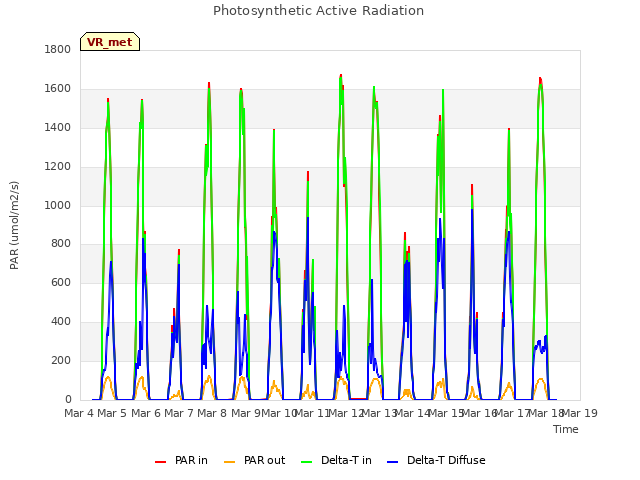Click the 1400 y-axis tick label
Screen dimensions: 640x480
coord(58,127)
